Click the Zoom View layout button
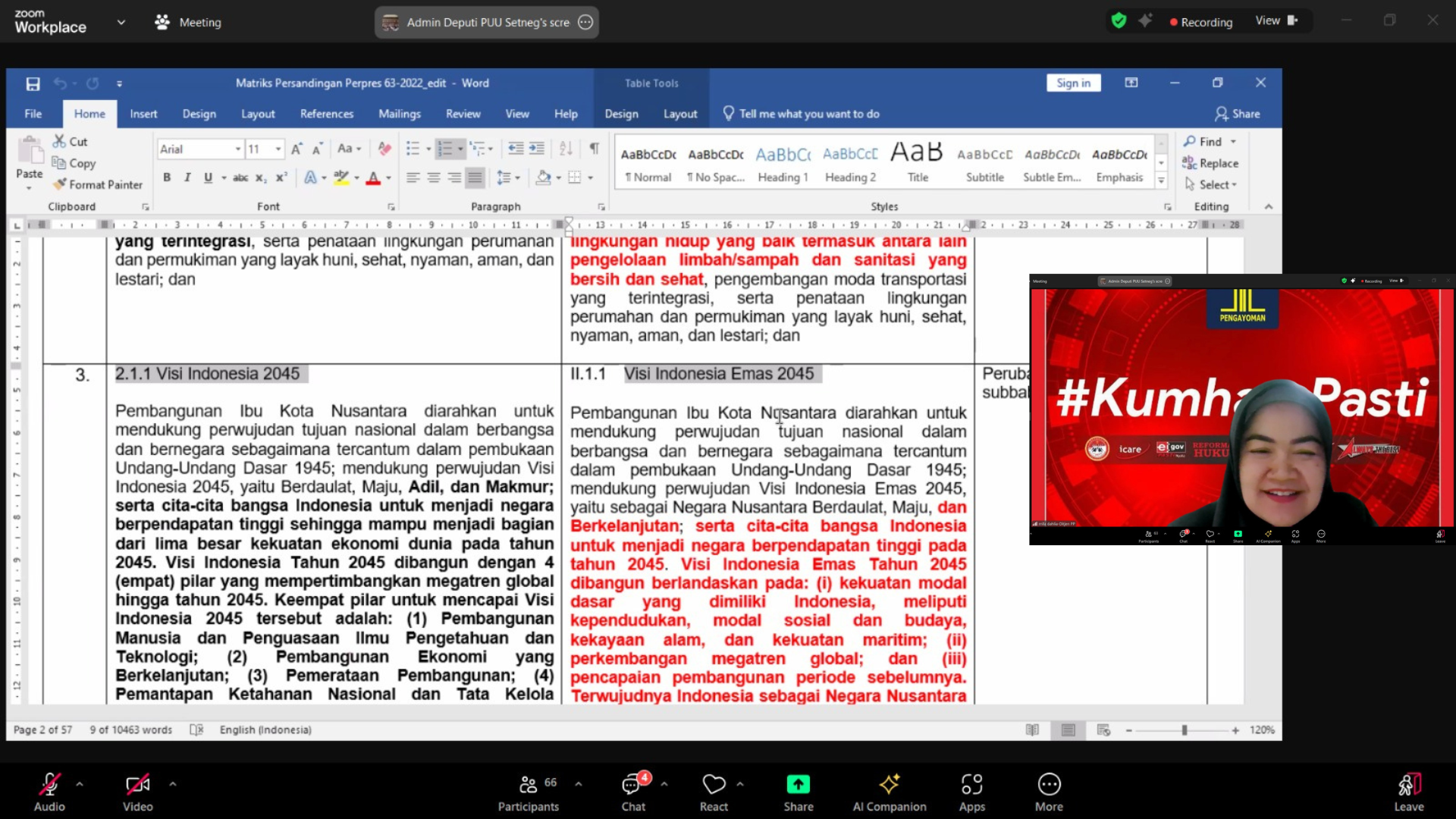This screenshot has height=819, width=1456. point(1276,21)
